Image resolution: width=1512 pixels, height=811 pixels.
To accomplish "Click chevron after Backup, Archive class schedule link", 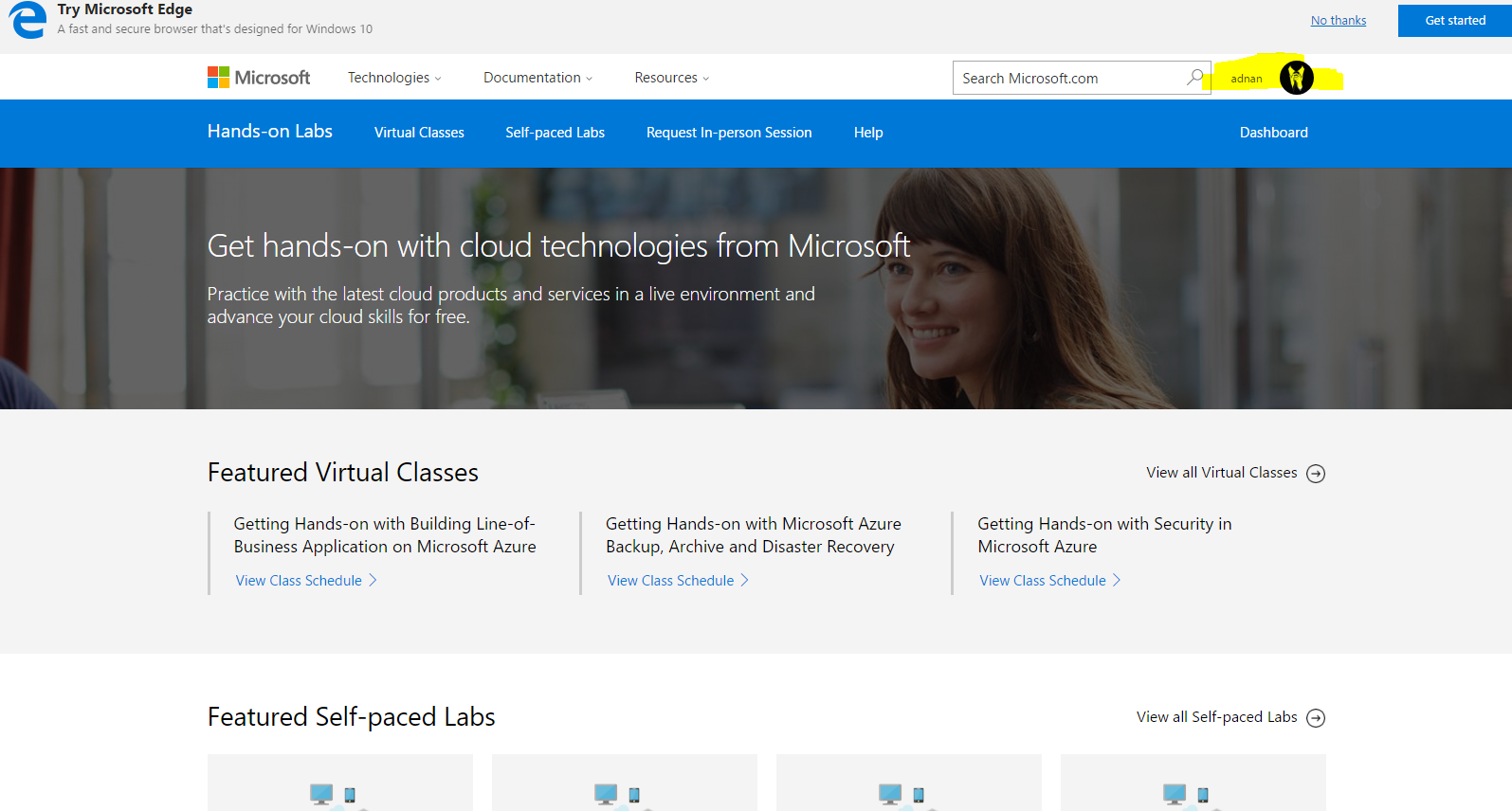I will (744, 580).
